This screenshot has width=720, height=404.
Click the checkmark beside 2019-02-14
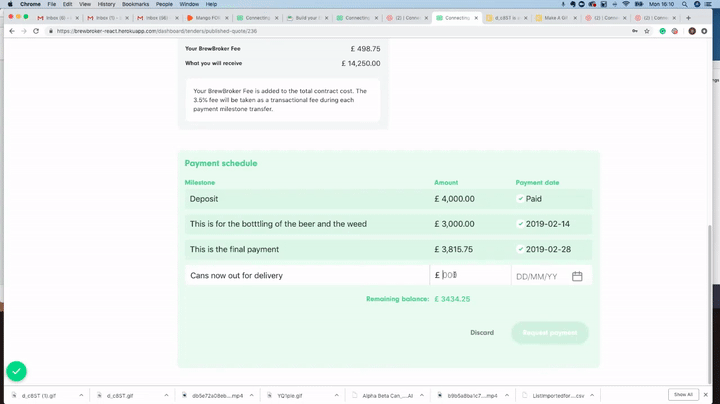[x=520, y=224]
